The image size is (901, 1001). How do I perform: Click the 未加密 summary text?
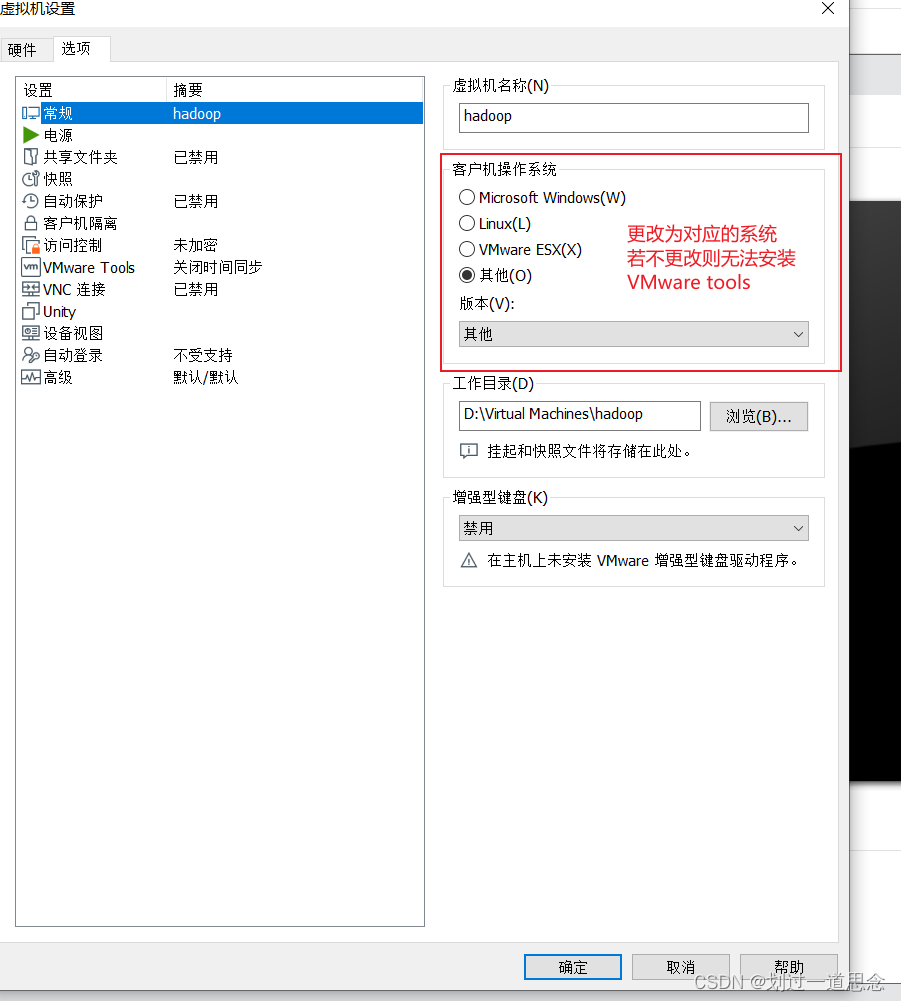[195, 245]
